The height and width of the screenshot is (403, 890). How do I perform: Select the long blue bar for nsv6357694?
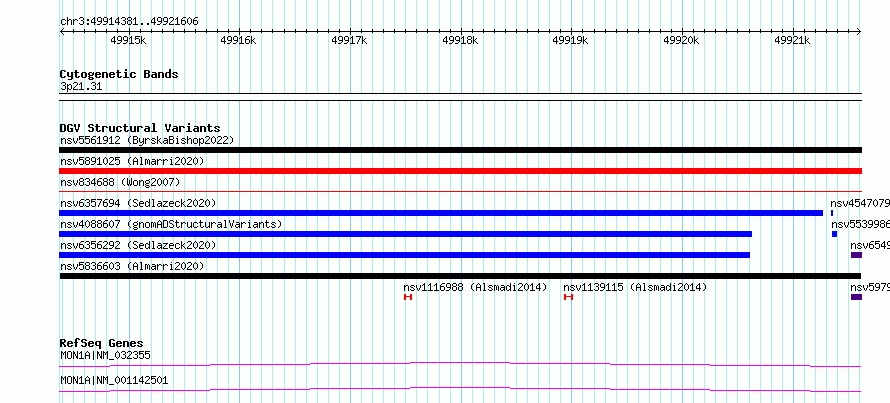tap(441, 213)
